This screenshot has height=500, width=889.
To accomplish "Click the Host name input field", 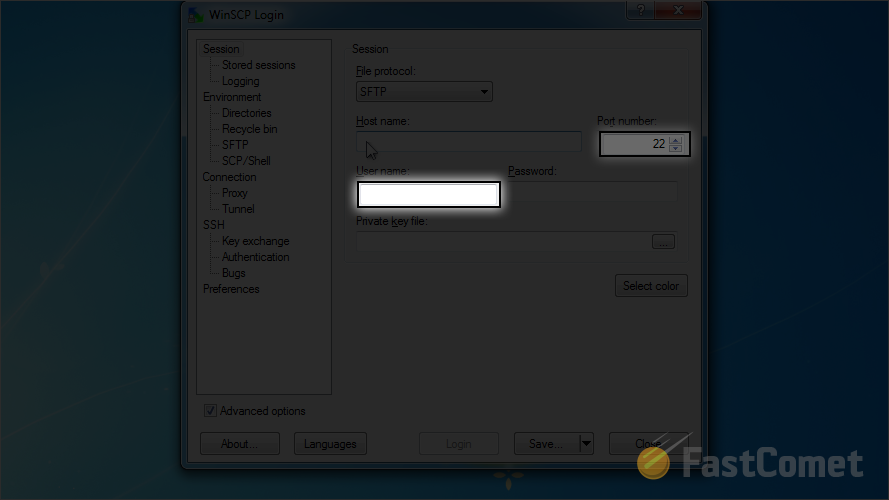I will (x=469, y=142).
